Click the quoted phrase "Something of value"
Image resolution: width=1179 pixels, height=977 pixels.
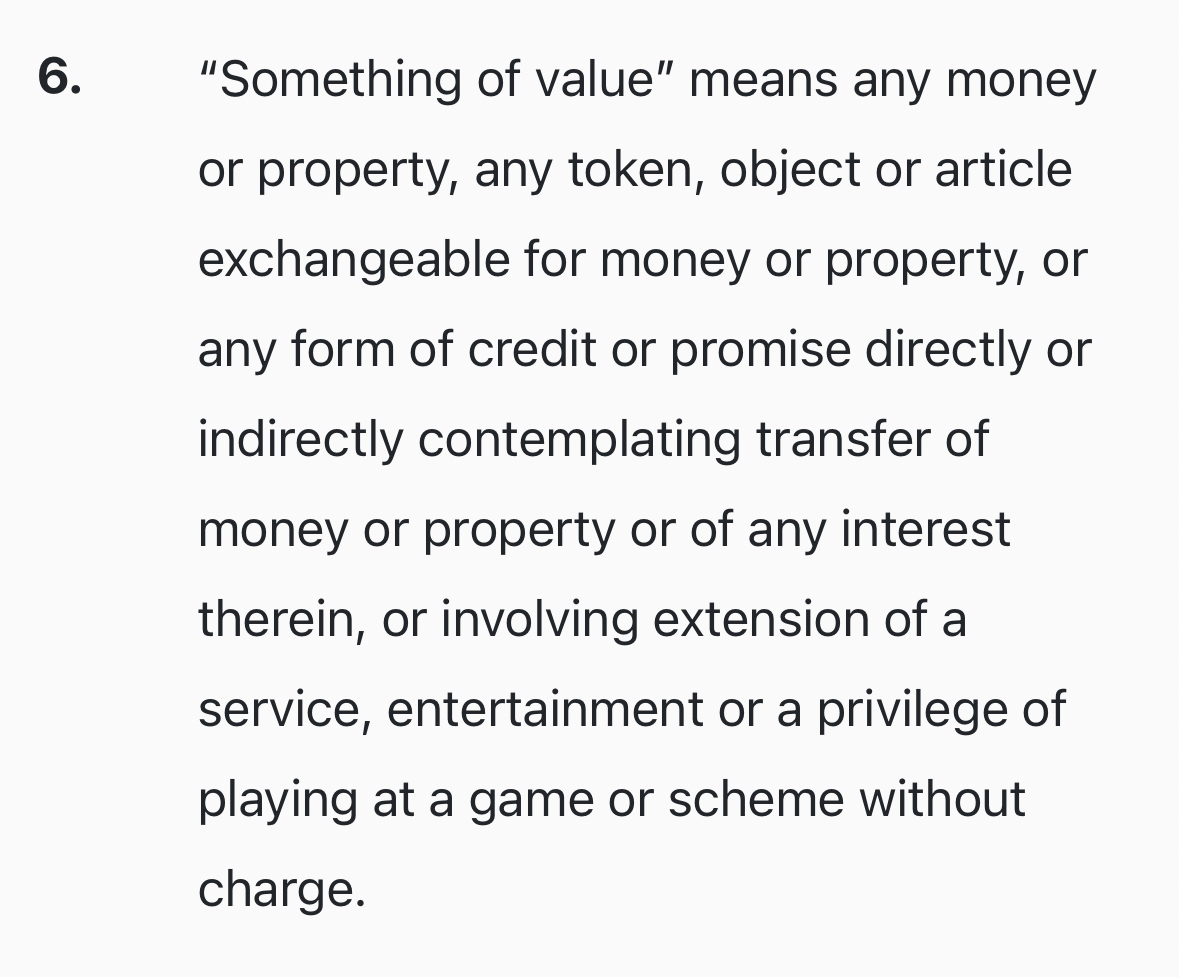(435, 80)
